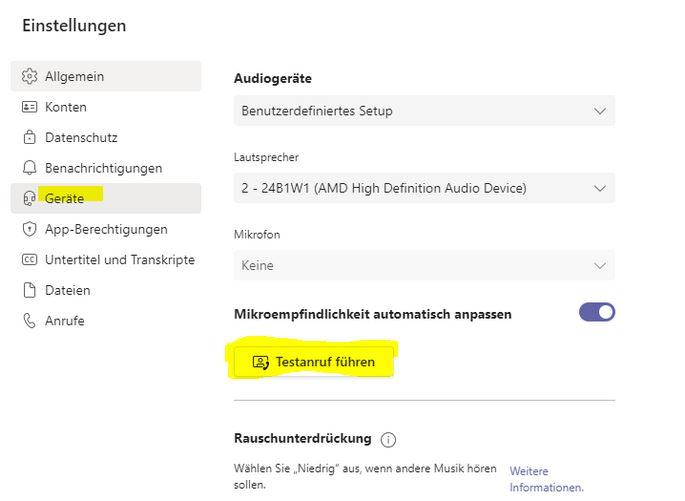Show Rauschunterdrückung info tooltip icon
This screenshot has width=685, height=501.
click(388, 439)
